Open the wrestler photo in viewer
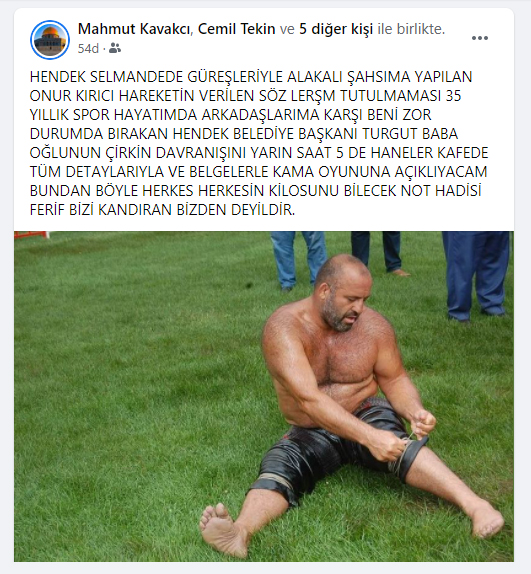Image resolution: width=531 pixels, height=574 pixels. 264,396
